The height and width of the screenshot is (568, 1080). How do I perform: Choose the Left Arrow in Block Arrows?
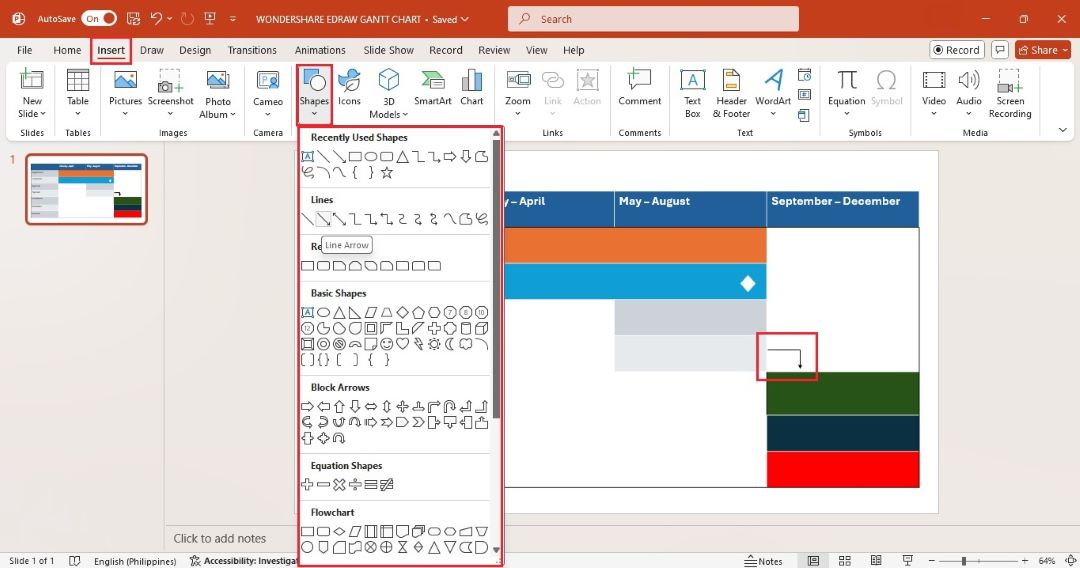[323, 406]
